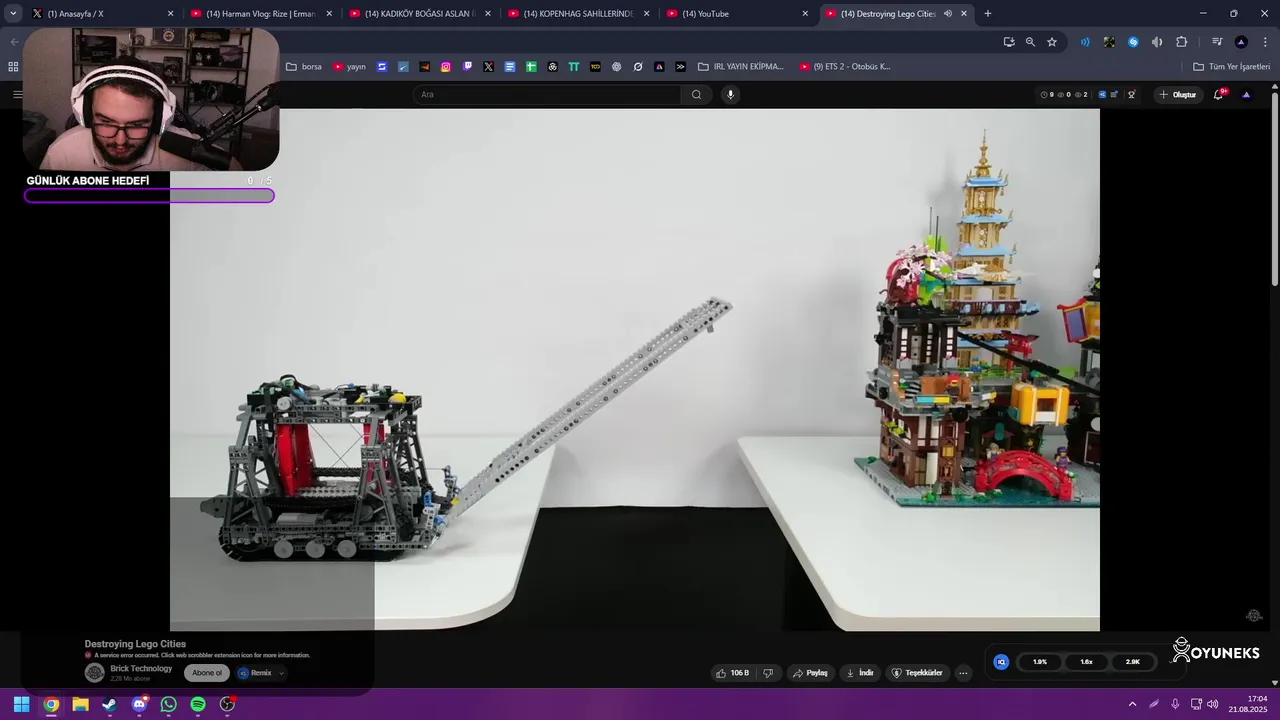The height and width of the screenshot is (720, 1280).
Task: Open Tüm Yer İşaretleri folder
Action: pyautogui.click(x=1232, y=67)
